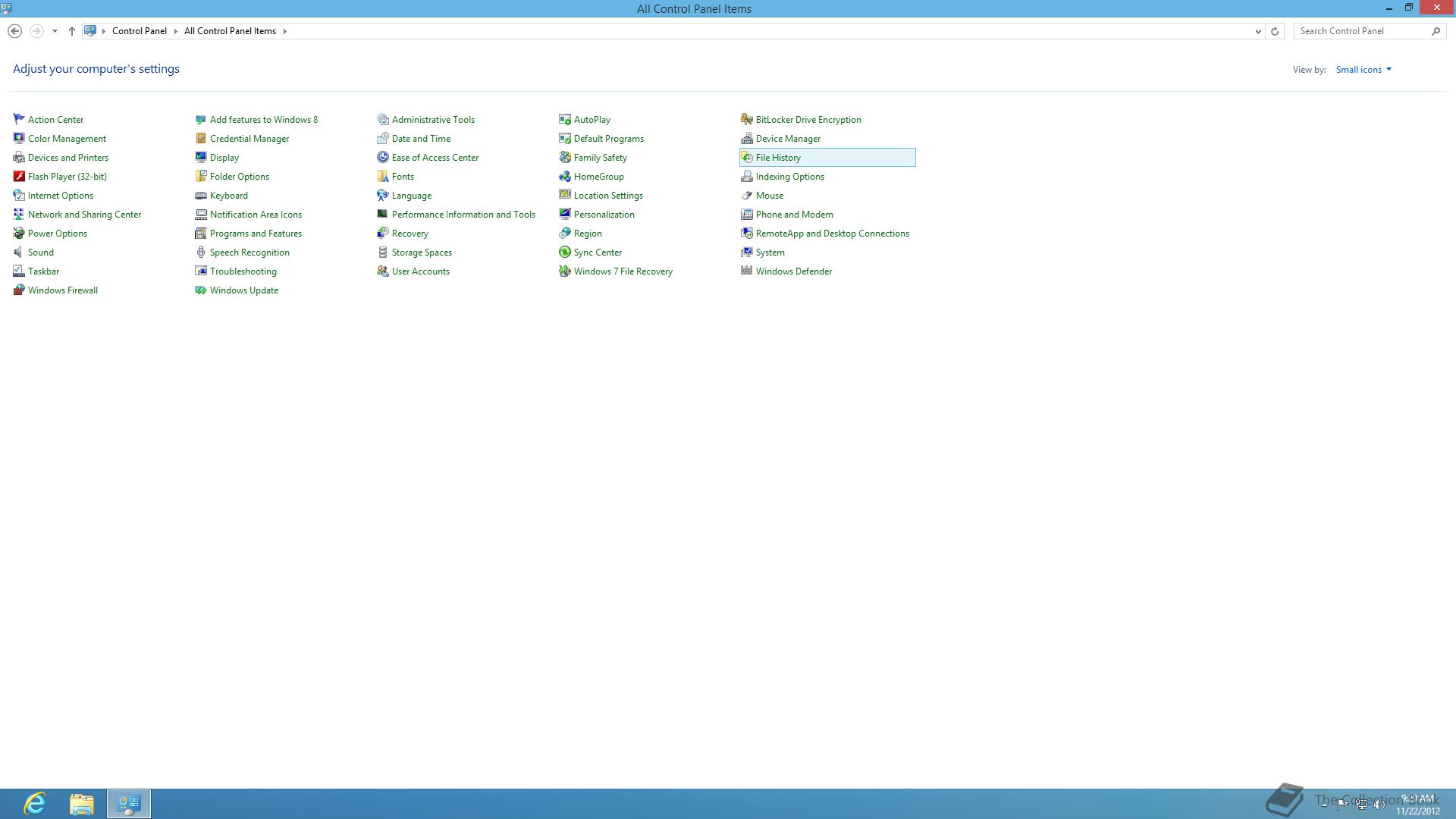Expand chevron after Control Panel breadcrumb

[175, 31]
